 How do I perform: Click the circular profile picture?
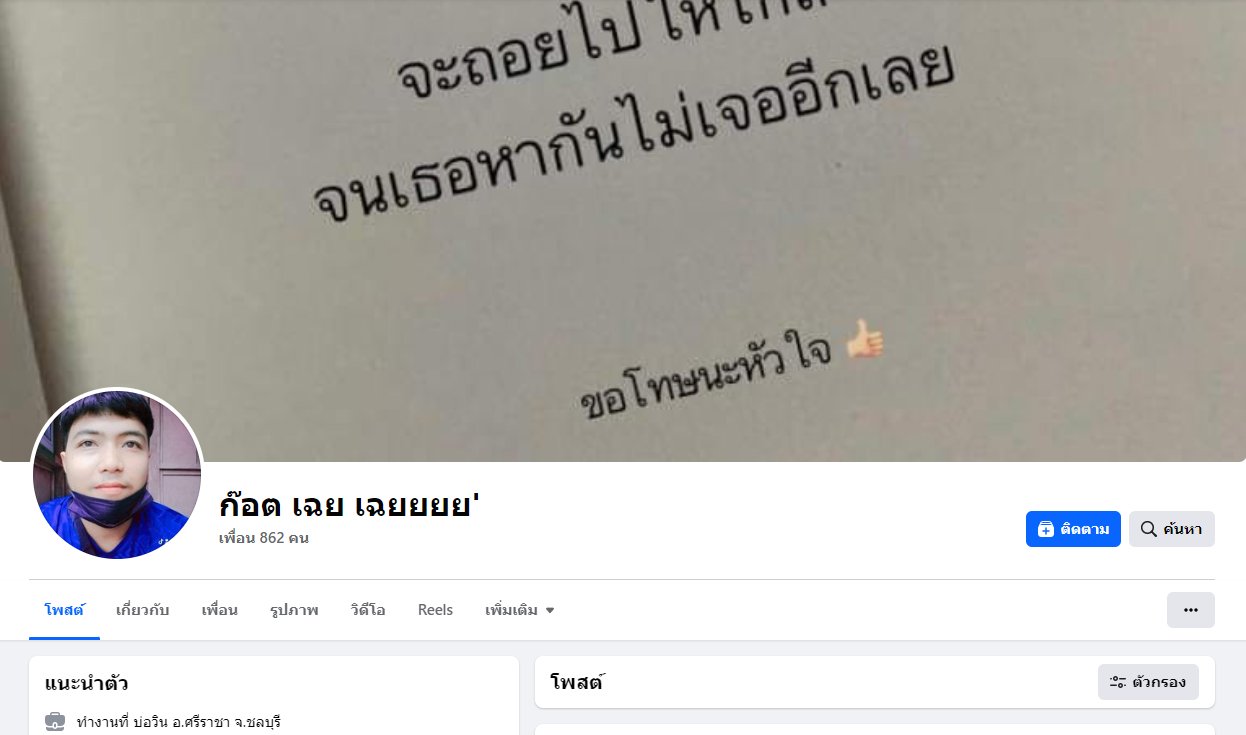click(117, 474)
